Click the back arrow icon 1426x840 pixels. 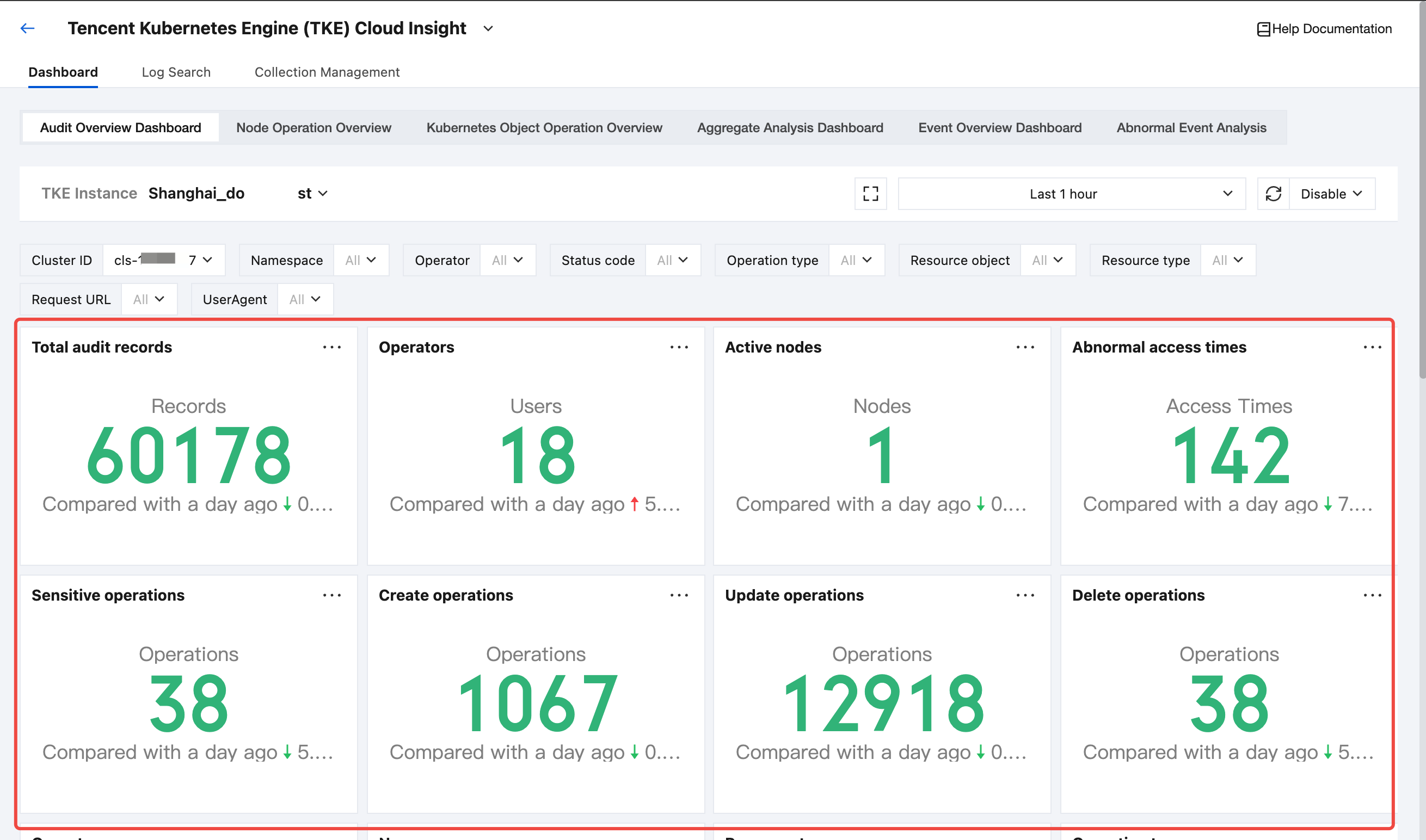[x=27, y=28]
